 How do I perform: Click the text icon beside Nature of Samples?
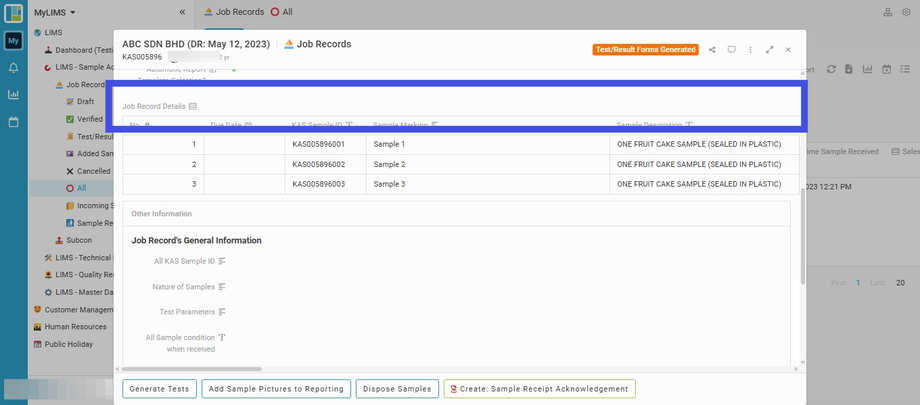222,286
